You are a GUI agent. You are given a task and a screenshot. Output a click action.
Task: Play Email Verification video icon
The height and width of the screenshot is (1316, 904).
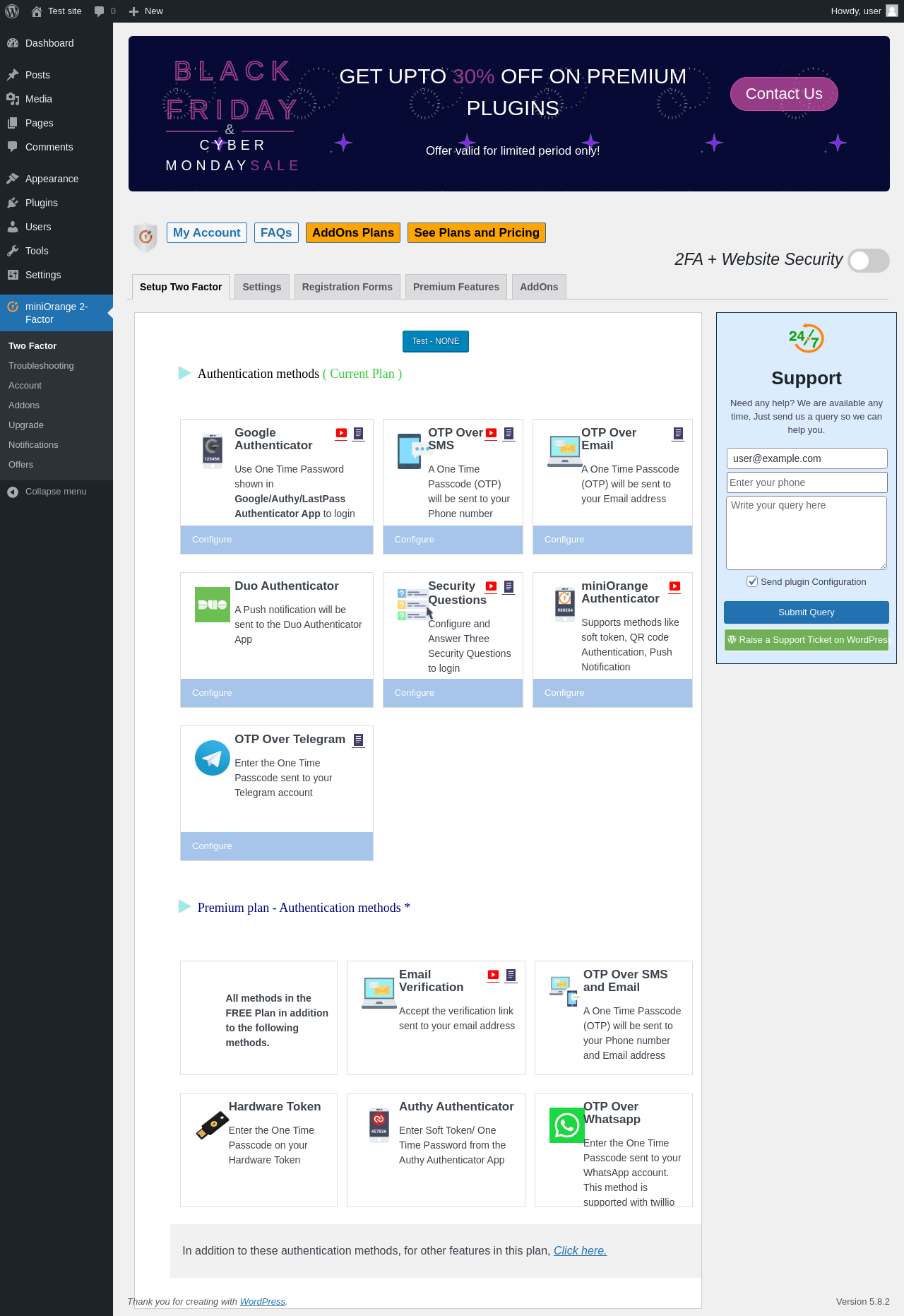[494, 975]
